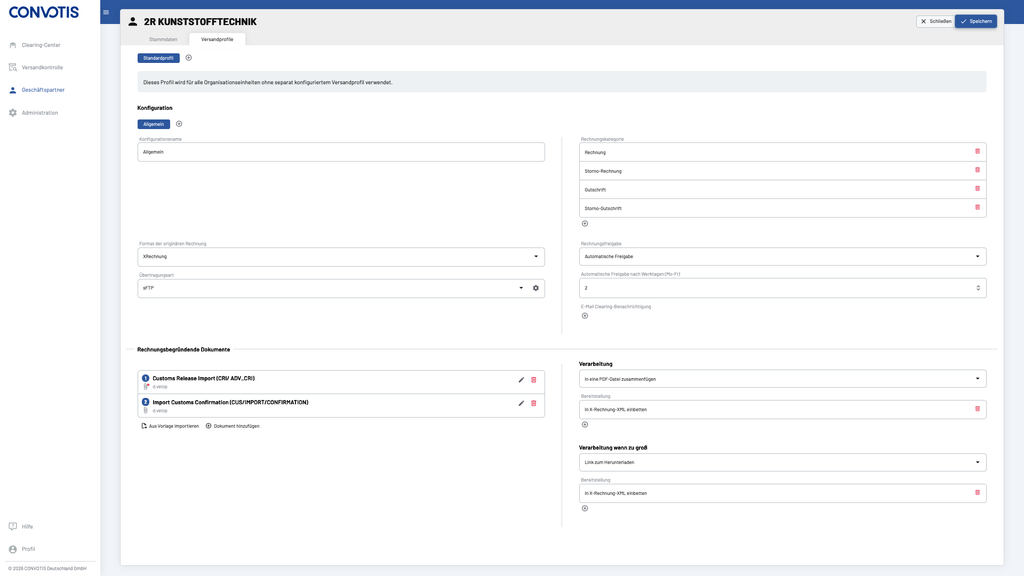Click Aus Vorlage importieren
This screenshot has width=1024, height=576.
tap(170, 426)
